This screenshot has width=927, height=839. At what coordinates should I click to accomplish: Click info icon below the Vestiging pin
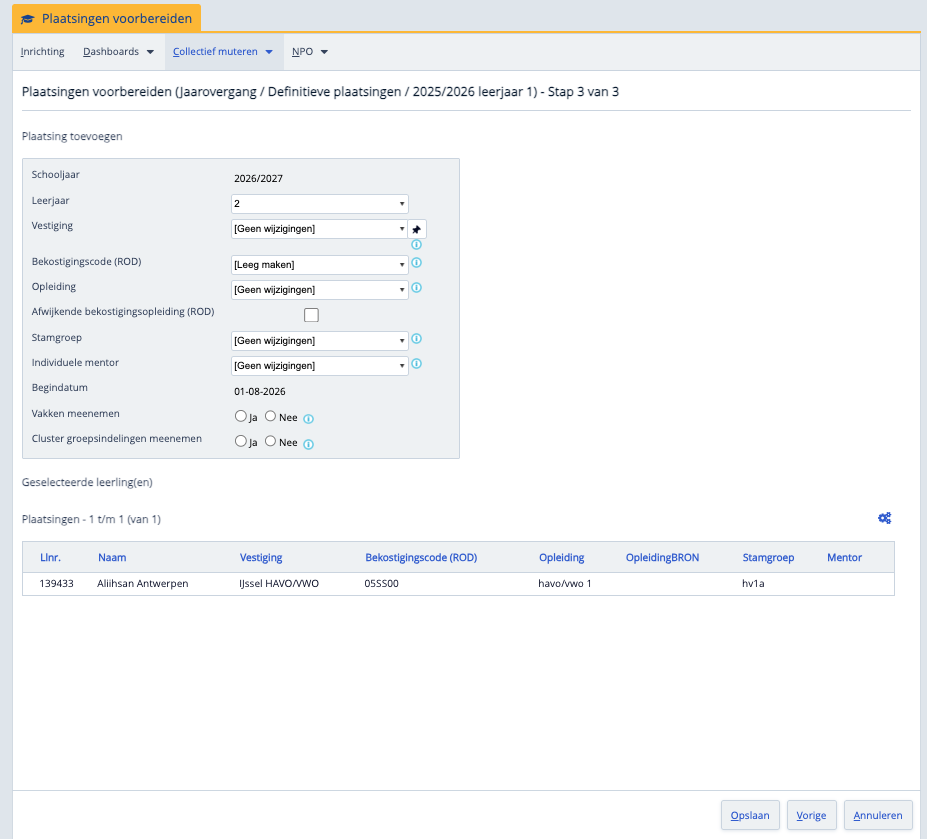pos(416,245)
